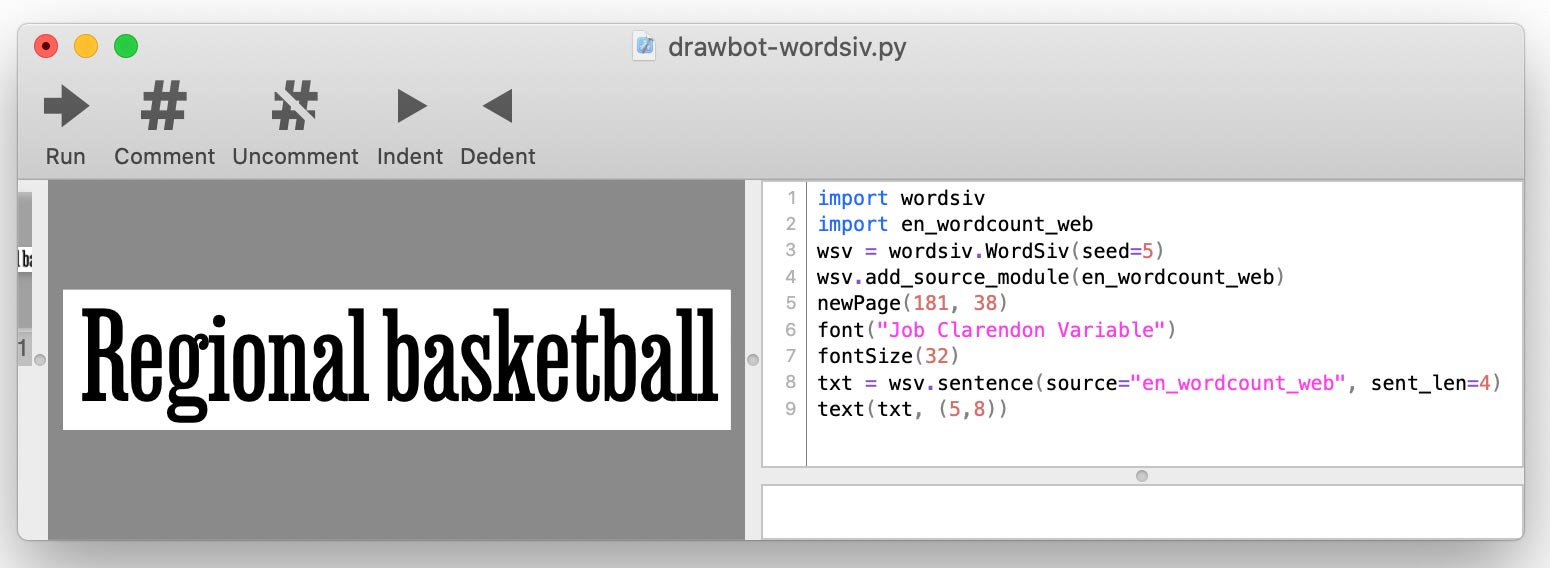Click the splitter handle between canvas and code editor

pyautogui.click(x=753, y=360)
